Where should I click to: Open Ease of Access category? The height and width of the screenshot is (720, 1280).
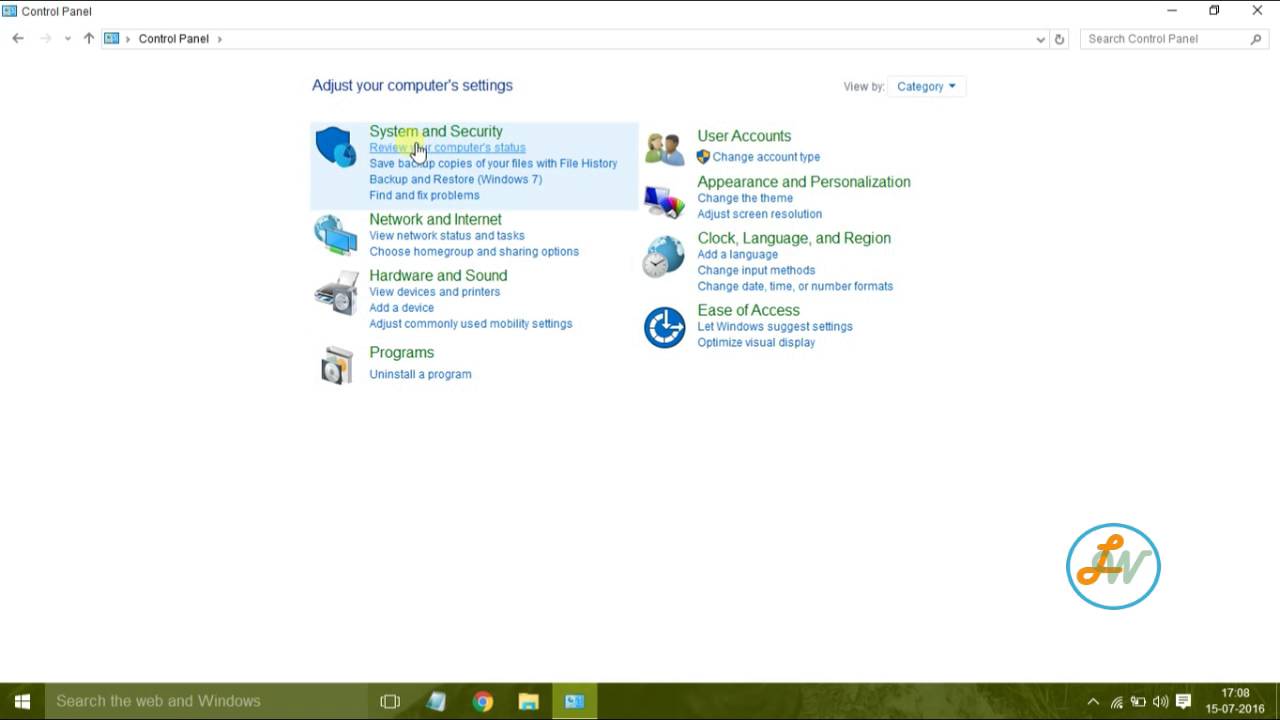pyautogui.click(x=748, y=310)
